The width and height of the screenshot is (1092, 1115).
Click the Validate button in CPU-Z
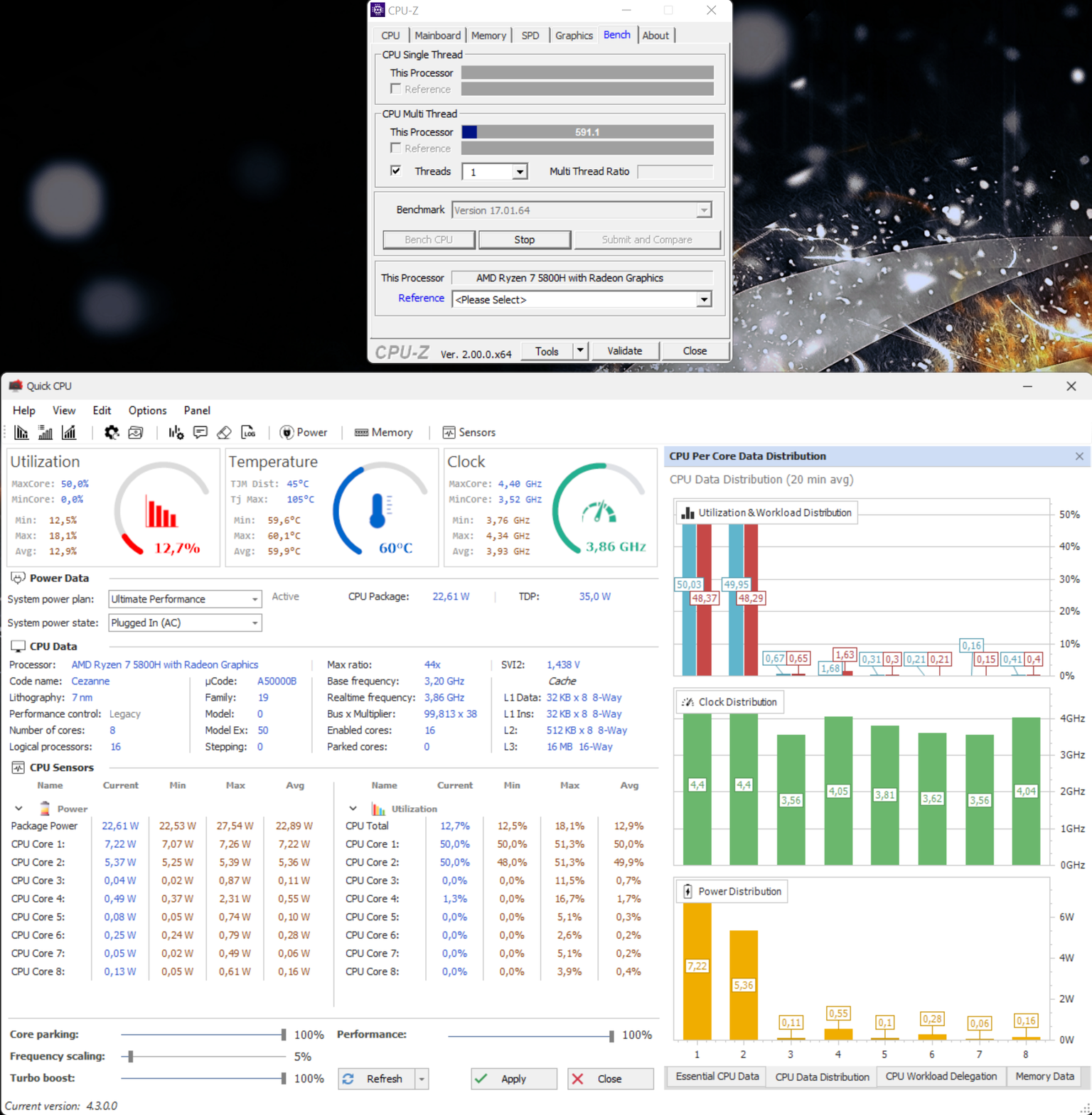pos(625,351)
